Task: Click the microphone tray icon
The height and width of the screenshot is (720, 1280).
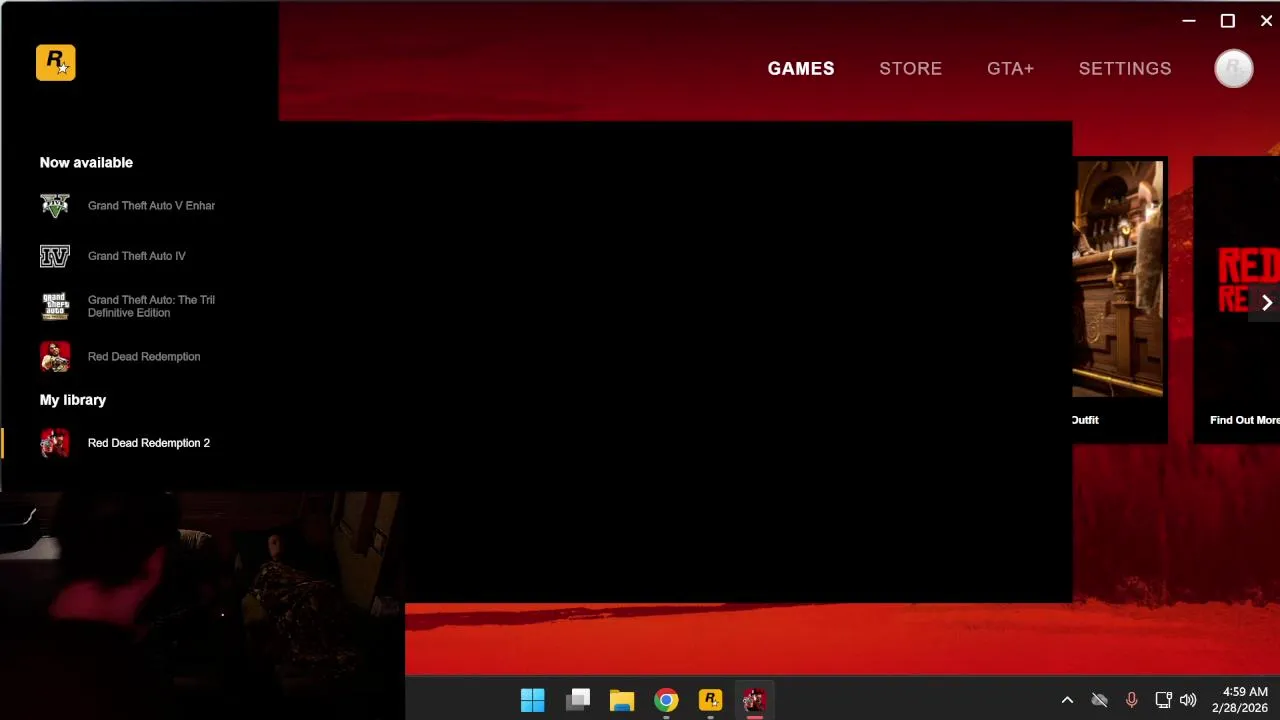Action: [x=1131, y=700]
